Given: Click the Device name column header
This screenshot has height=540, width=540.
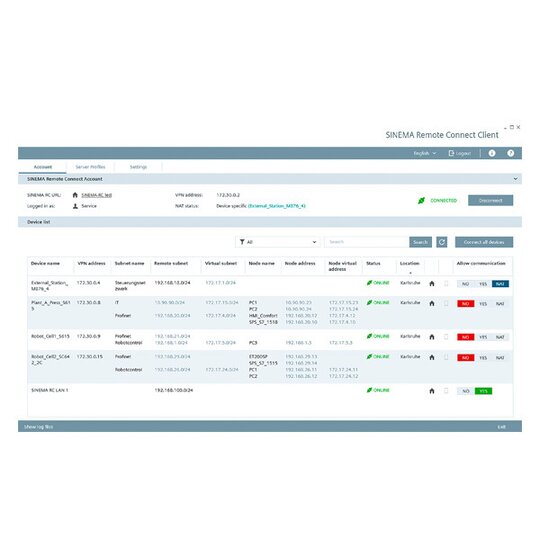Looking at the screenshot, I should 45,263.
